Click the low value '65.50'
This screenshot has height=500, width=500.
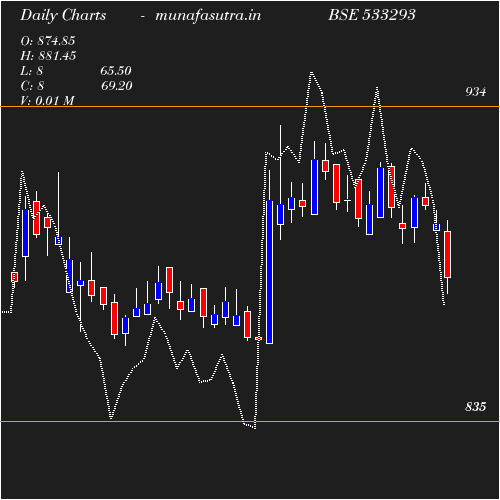pos(116,71)
